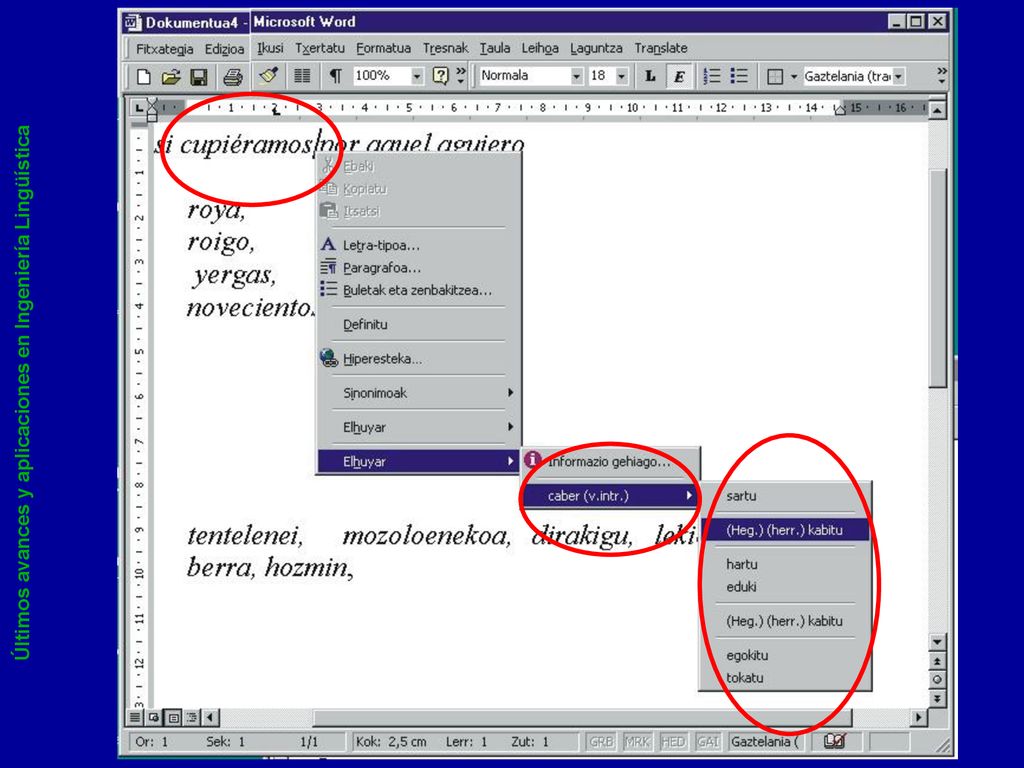
Task: Click the horizontal scrollbar thumb
Action: (x=581, y=717)
